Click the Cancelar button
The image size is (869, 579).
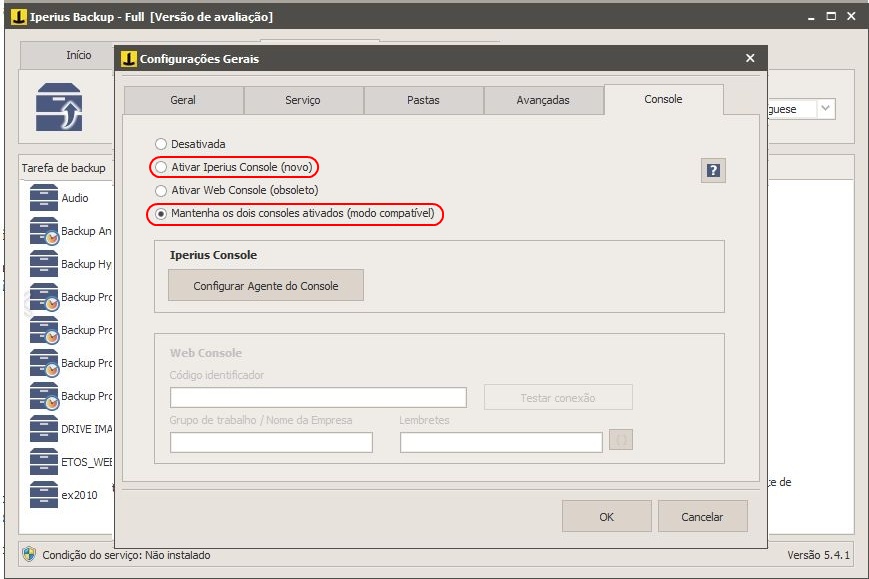[x=702, y=516]
